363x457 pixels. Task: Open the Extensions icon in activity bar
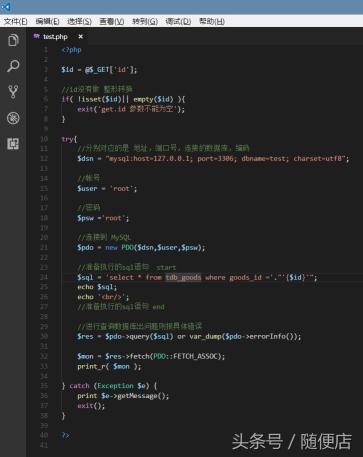[x=13, y=144]
